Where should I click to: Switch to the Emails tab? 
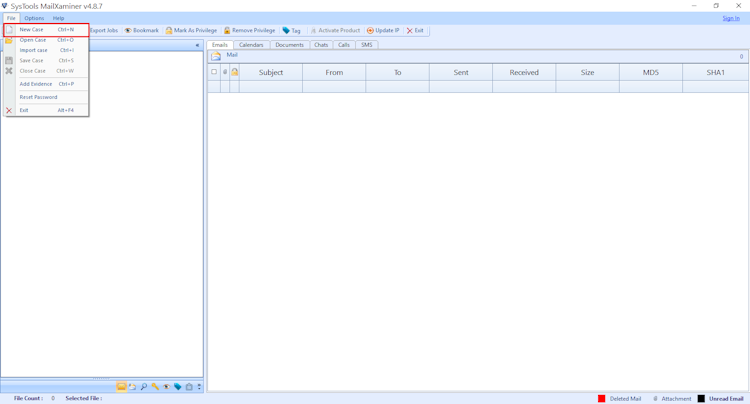pos(220,45)
